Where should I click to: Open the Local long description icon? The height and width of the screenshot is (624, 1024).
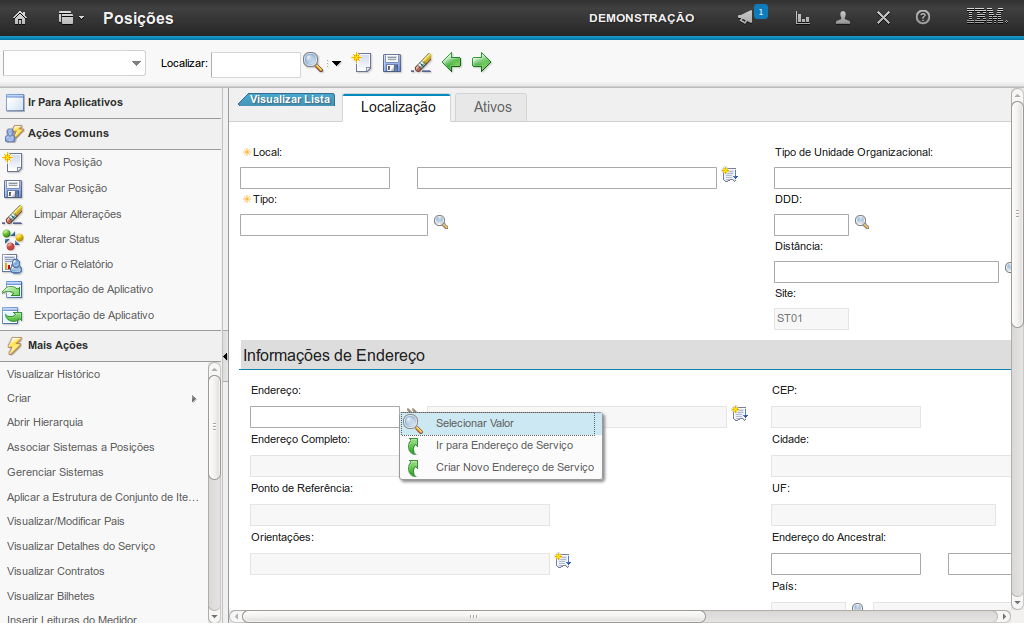click(x=730, y=176)
